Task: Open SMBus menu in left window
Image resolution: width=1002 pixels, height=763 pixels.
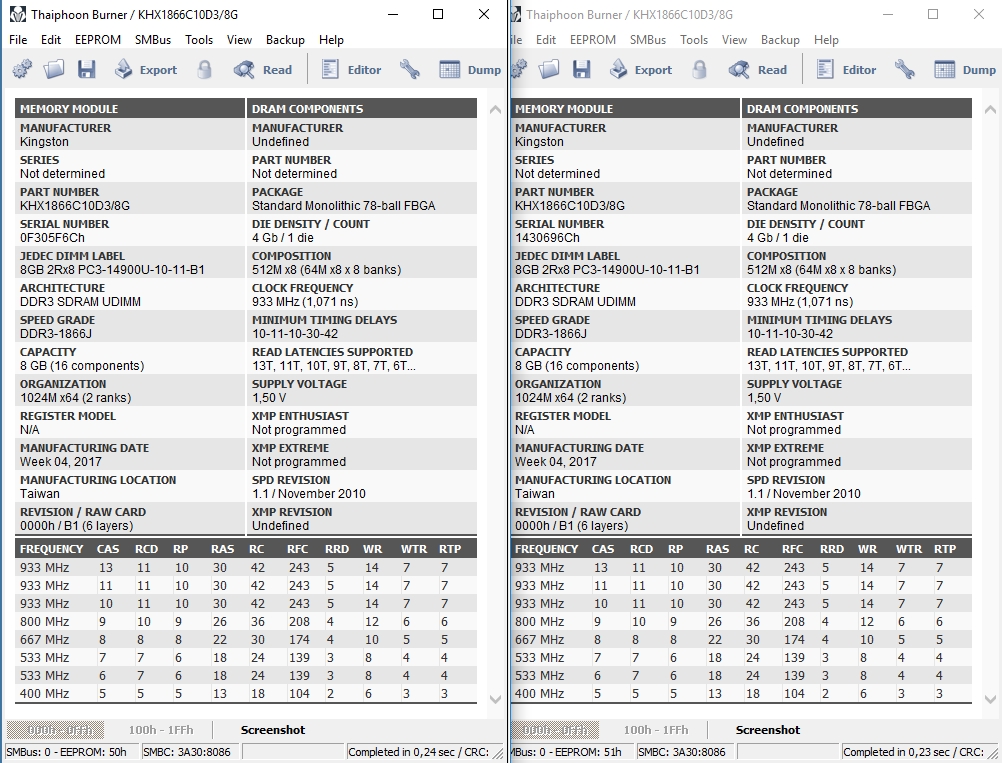Action: (153, 40)
